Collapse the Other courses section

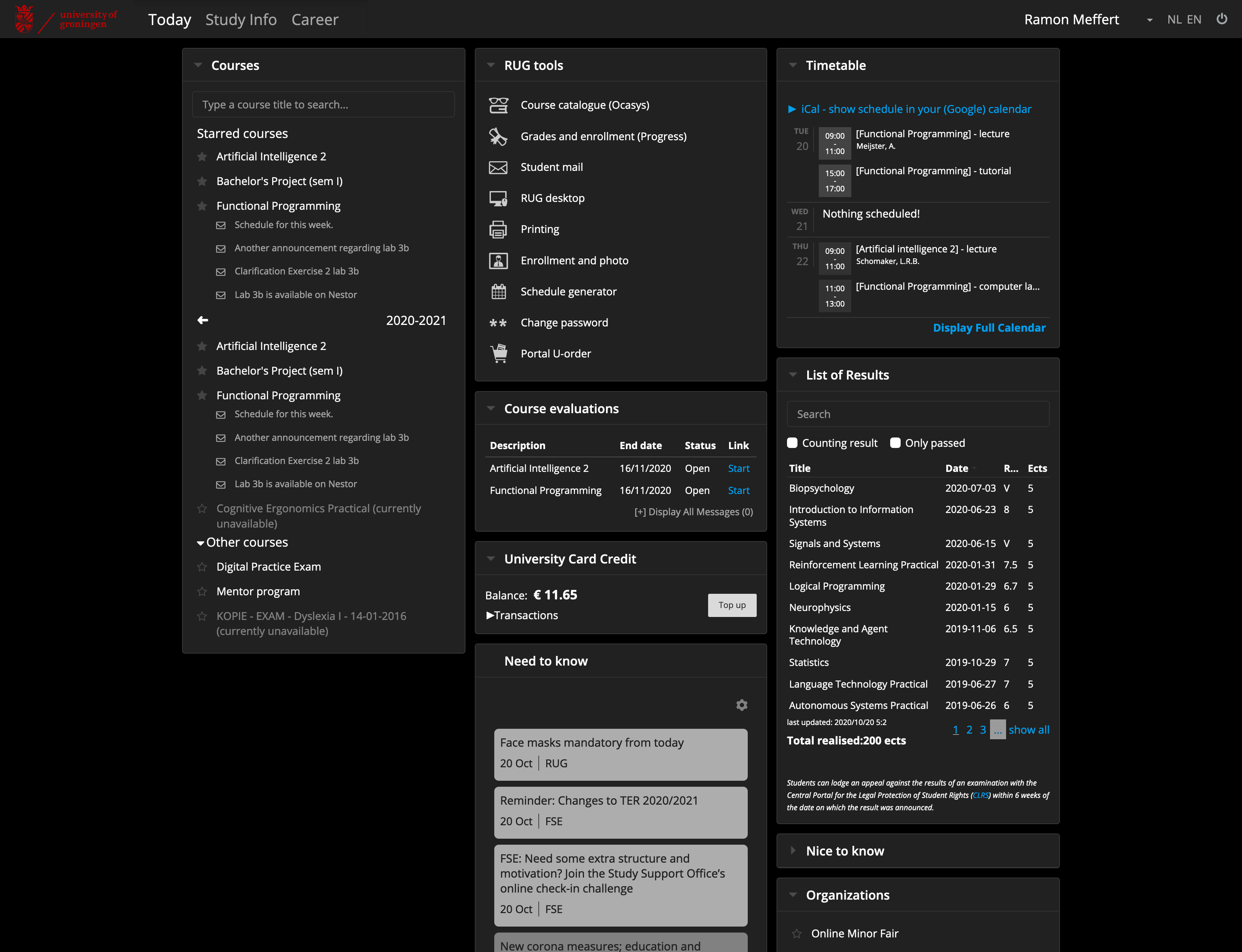click(x=200, y=543)
